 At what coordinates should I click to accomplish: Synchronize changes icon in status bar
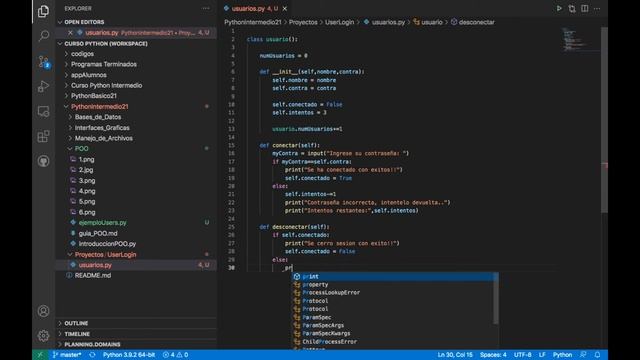(x=92, y=355)
